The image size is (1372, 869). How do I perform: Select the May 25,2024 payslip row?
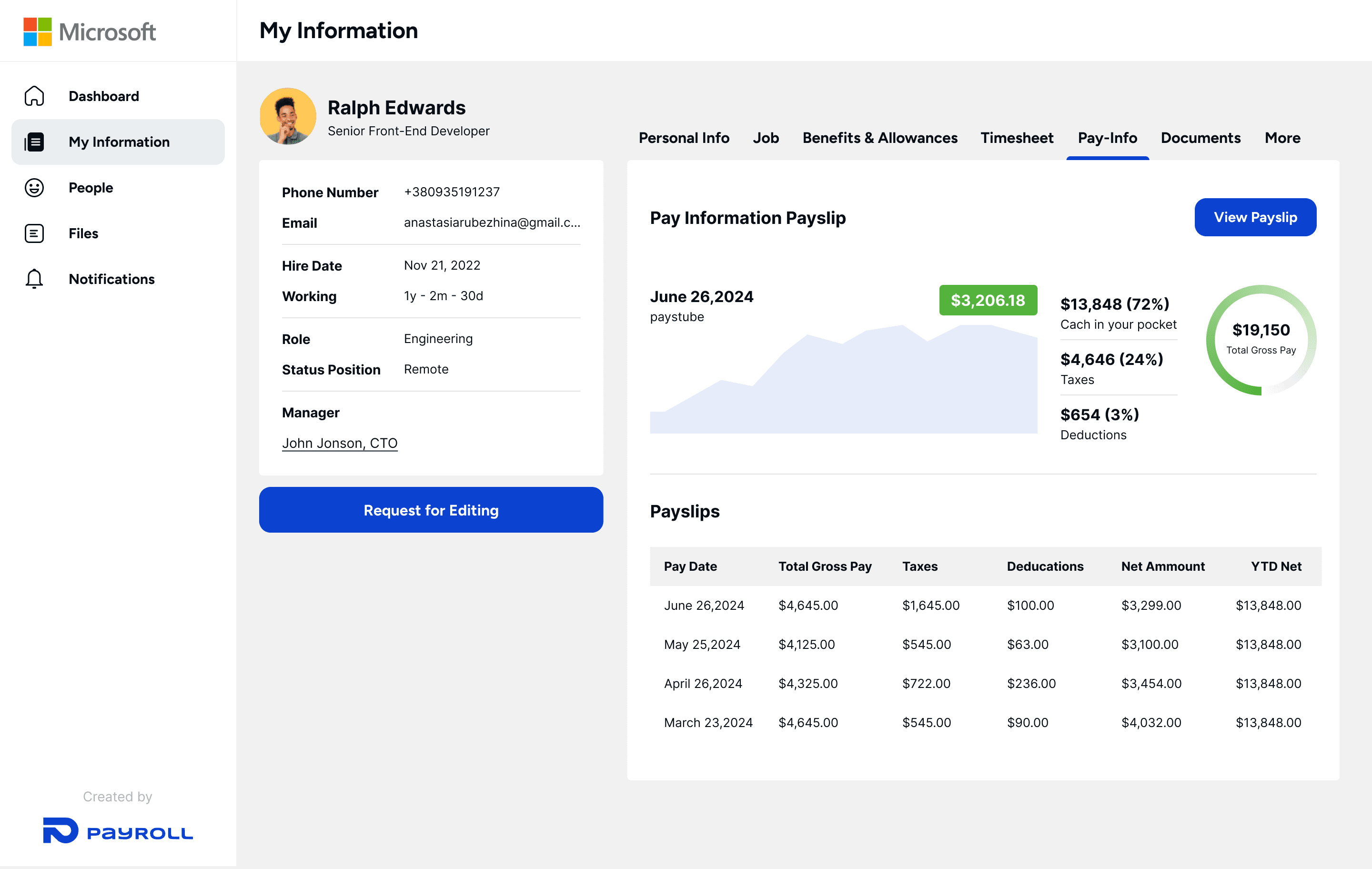982,645
